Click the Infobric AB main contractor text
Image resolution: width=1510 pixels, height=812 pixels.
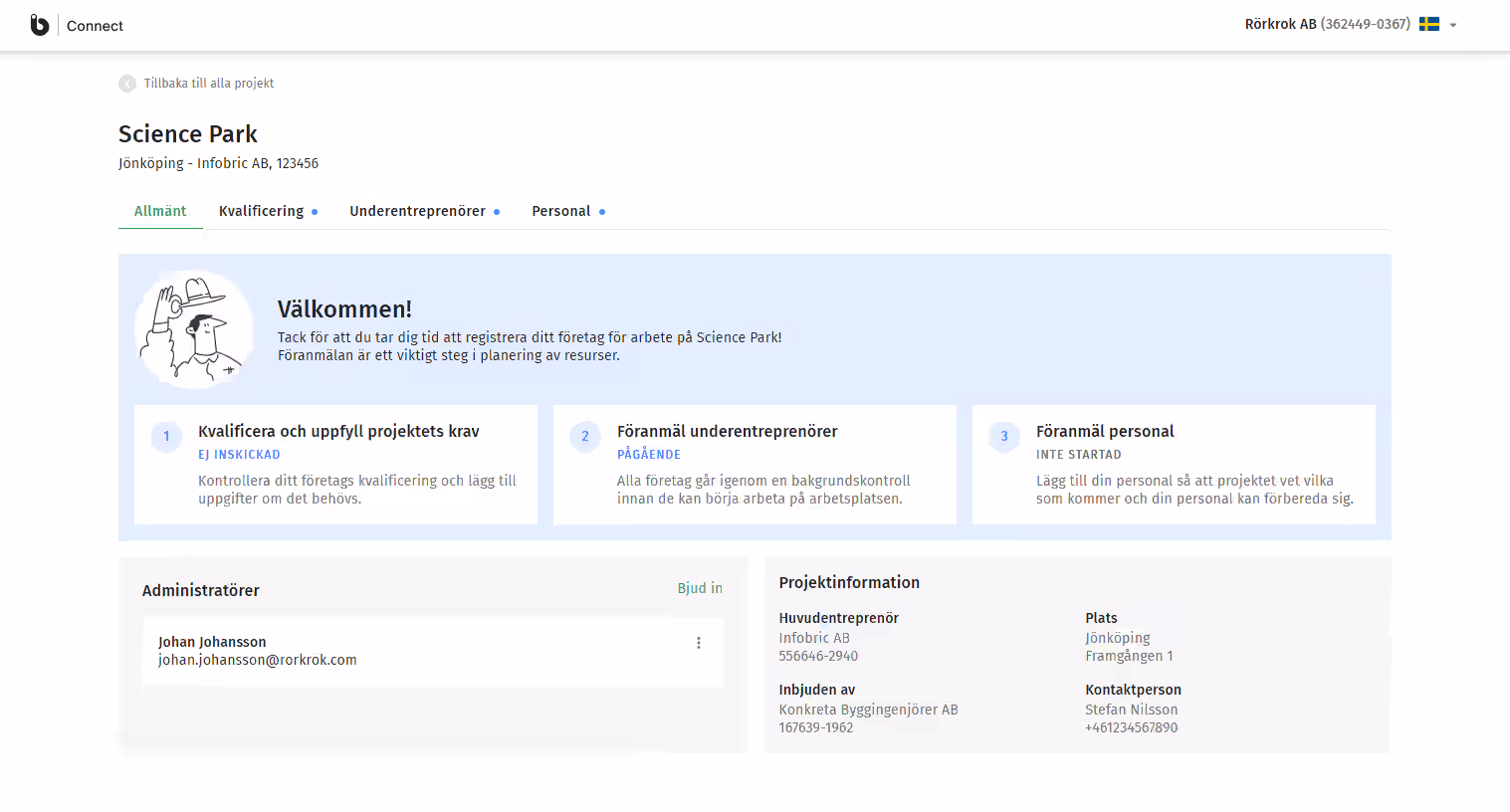click(x=814, y=638)
